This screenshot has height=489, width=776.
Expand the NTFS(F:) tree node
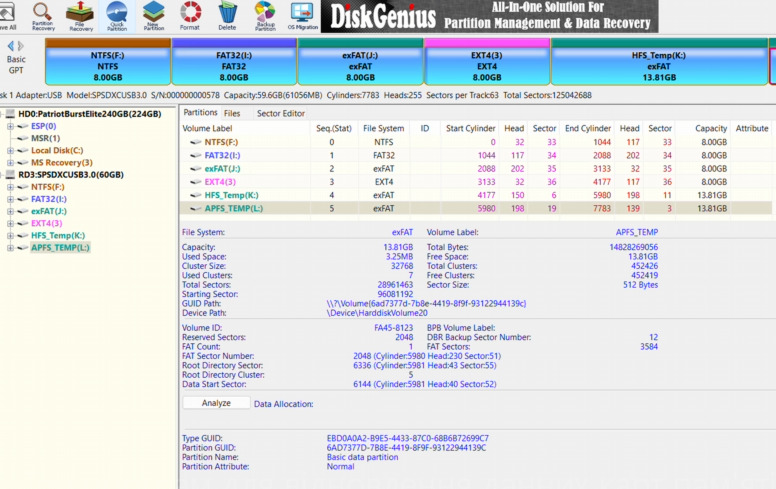point(10,187)
